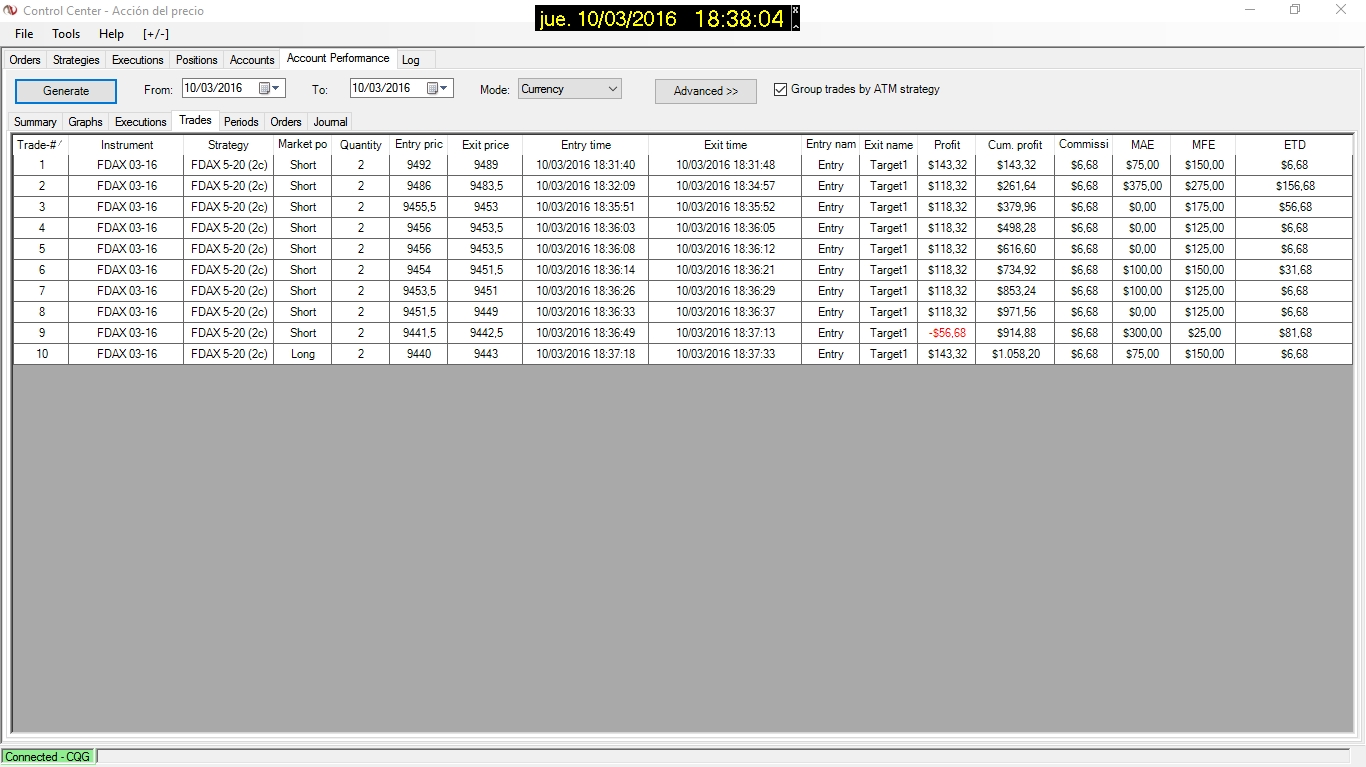Close the clock overlay with its small x

coord(795,10)
